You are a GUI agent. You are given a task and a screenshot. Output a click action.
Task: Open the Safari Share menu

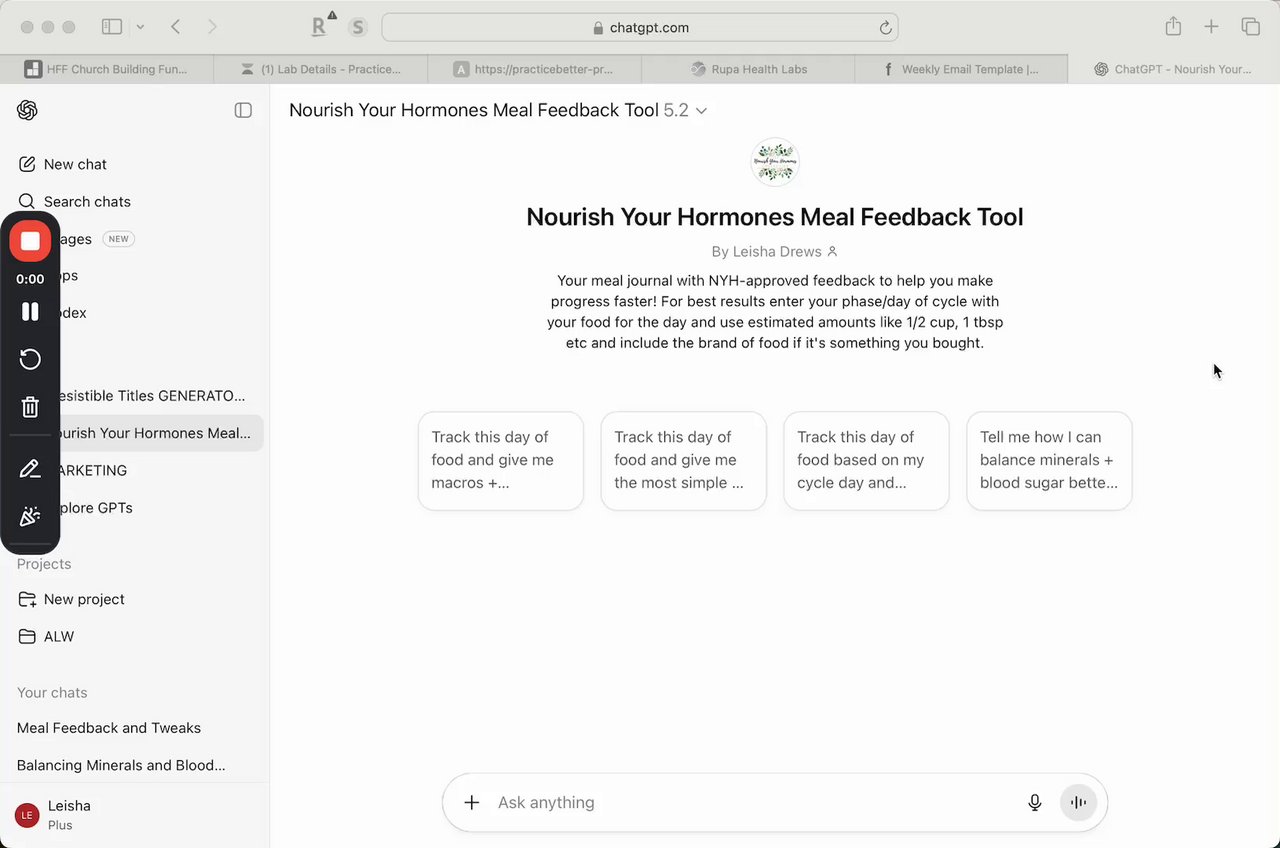(1173, 27)
